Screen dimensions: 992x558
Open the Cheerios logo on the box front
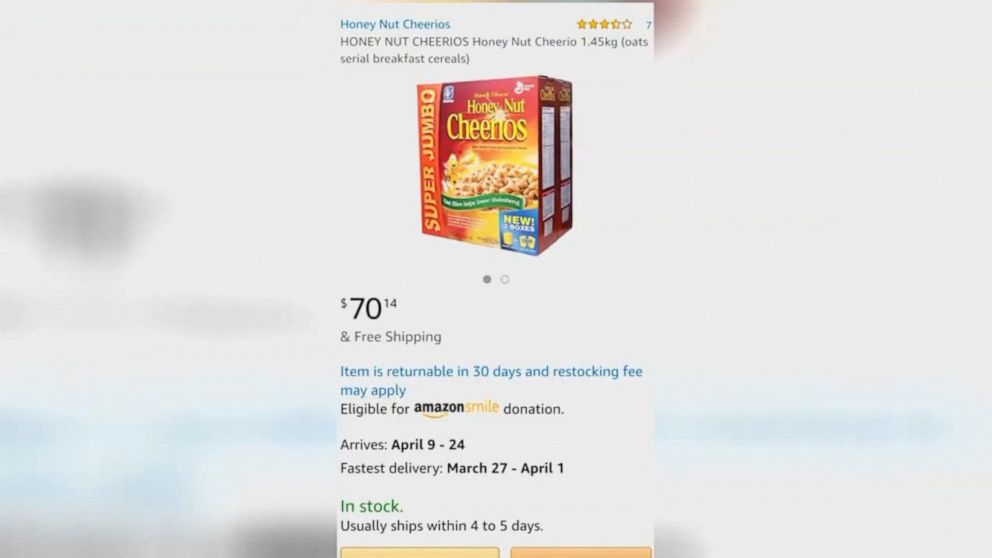point(487,127)
